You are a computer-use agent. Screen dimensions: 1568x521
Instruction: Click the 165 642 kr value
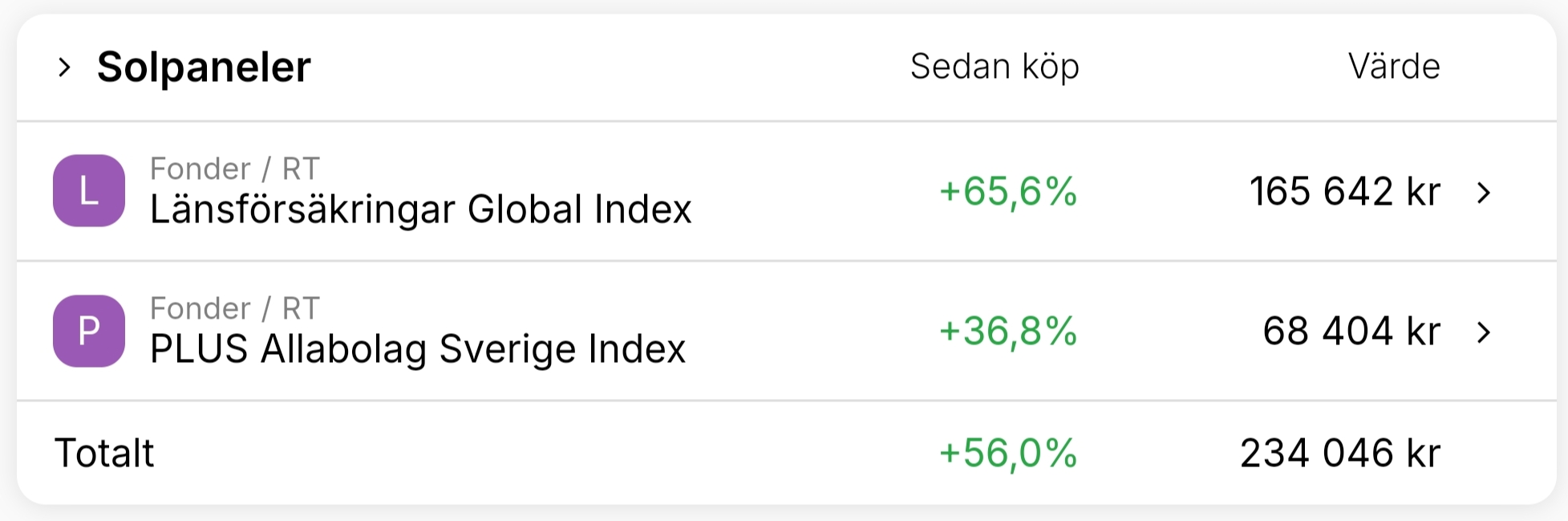tap(1345, 193)
